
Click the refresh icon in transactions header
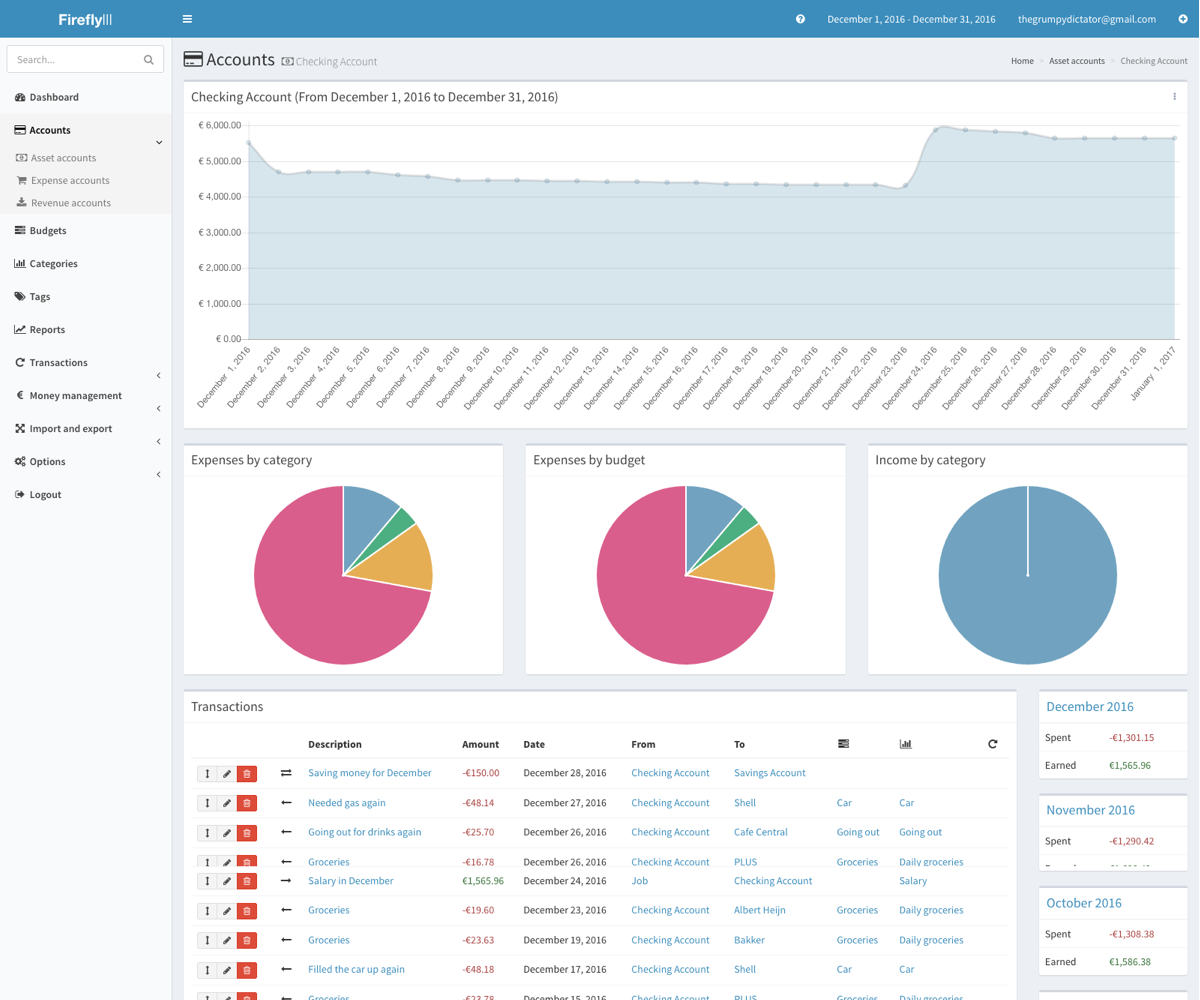pyautogui.click(x=992, y=744)
